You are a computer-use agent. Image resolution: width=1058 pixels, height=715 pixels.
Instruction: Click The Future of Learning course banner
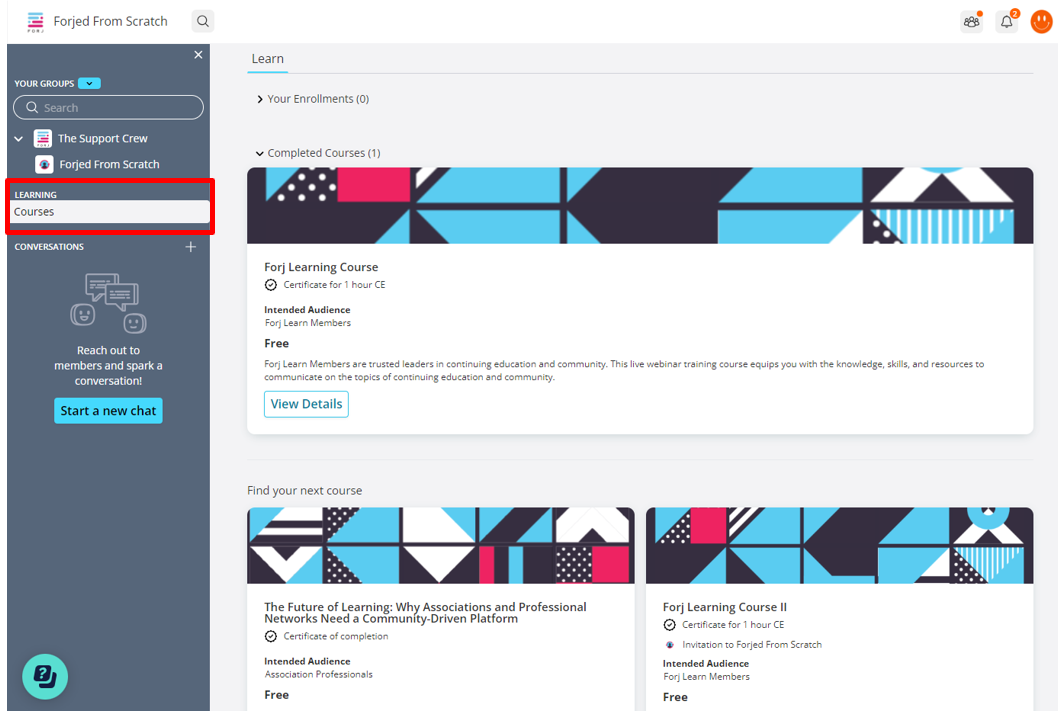441,546
